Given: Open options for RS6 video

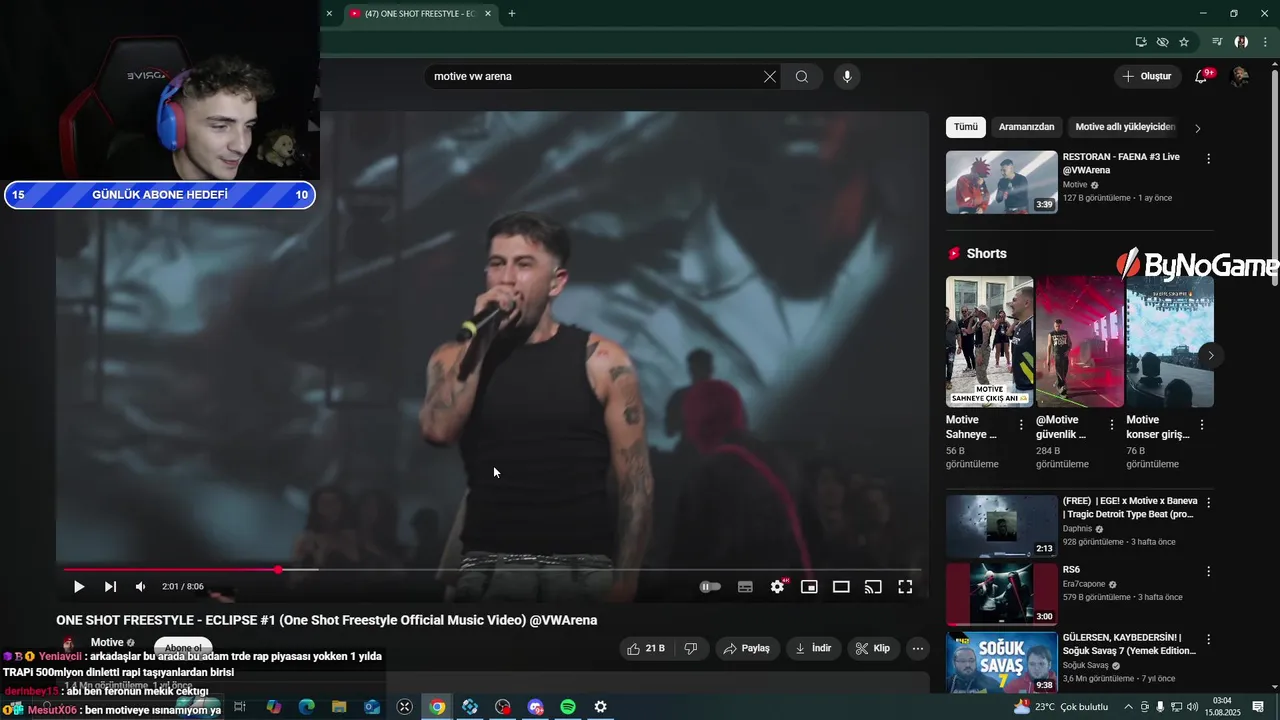Looking at the screenshot, I should [x=1208, y=571].
